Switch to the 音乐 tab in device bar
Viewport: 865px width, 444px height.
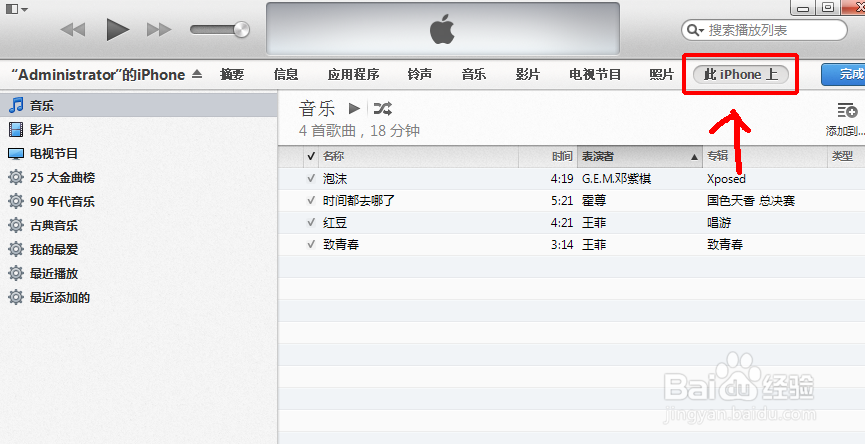473,74
